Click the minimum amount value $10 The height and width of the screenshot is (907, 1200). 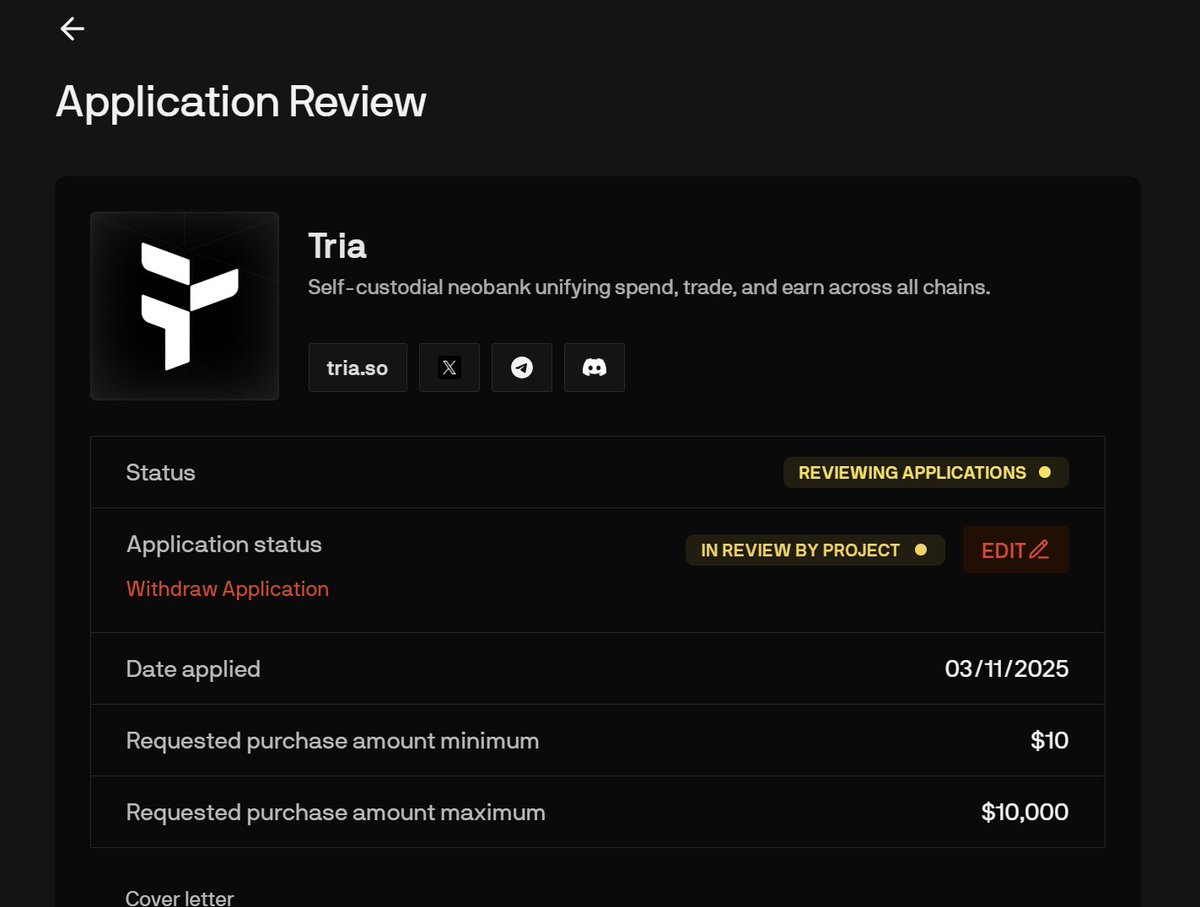[1050, 741]
